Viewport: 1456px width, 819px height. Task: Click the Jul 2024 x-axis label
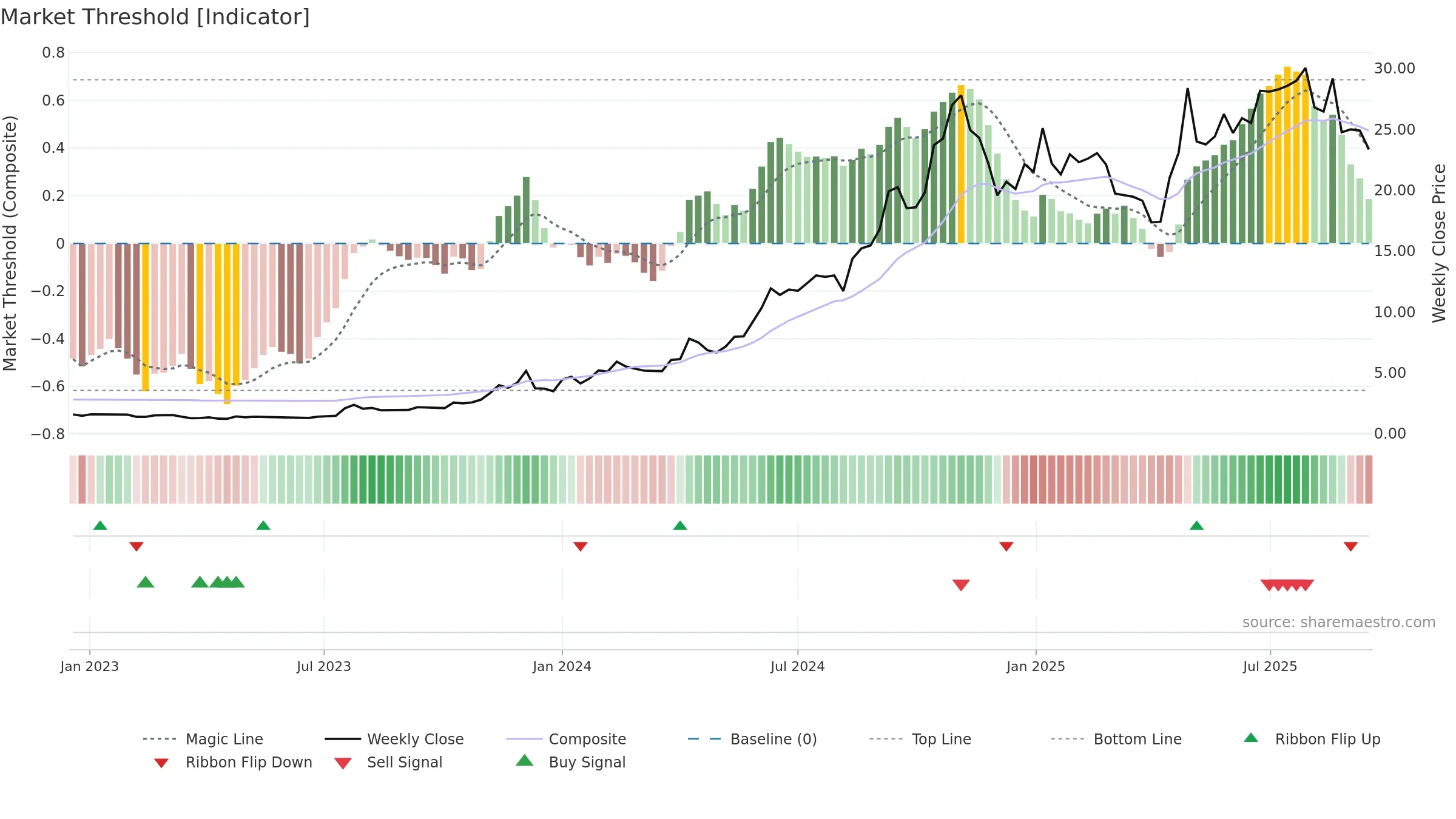pyautogui.click(x=798, y=666)
